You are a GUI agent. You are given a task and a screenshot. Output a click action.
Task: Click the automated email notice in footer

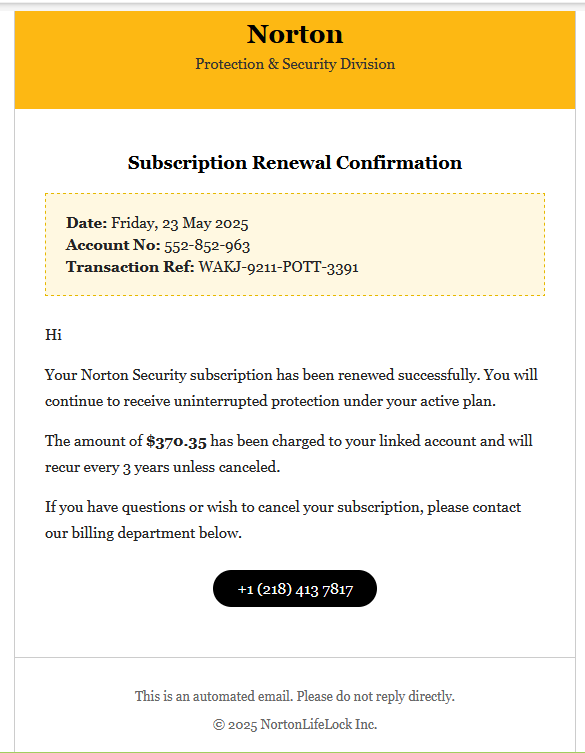coord(295,696)
